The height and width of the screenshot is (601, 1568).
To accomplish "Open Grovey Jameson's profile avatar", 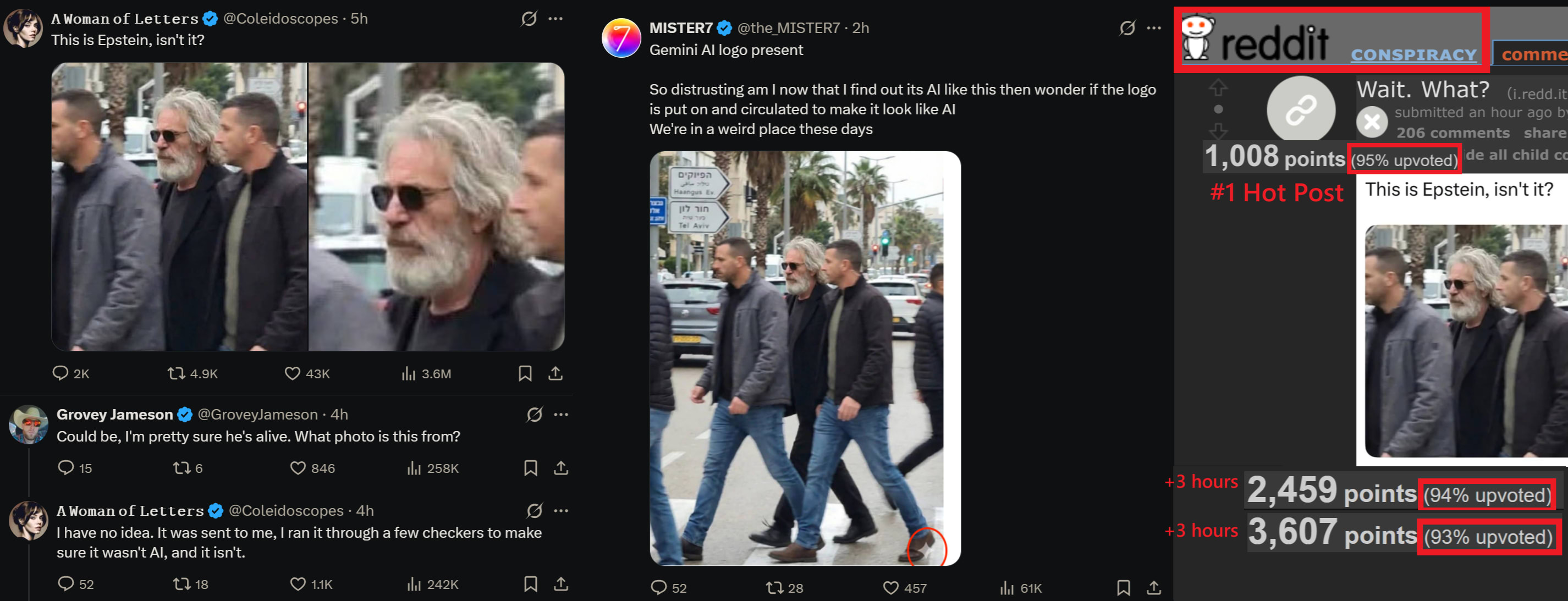I will (x=29, y=424).
